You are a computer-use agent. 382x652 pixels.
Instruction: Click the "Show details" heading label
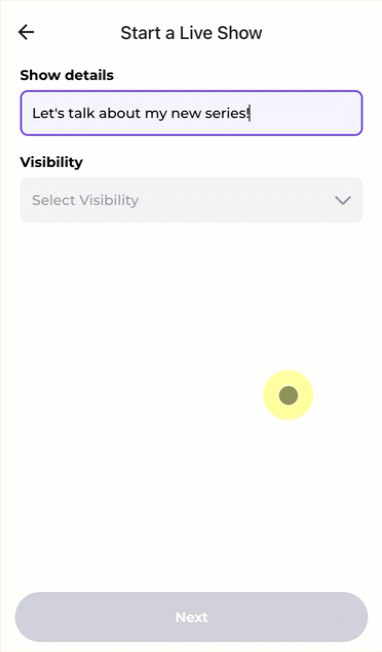(67, 75)
